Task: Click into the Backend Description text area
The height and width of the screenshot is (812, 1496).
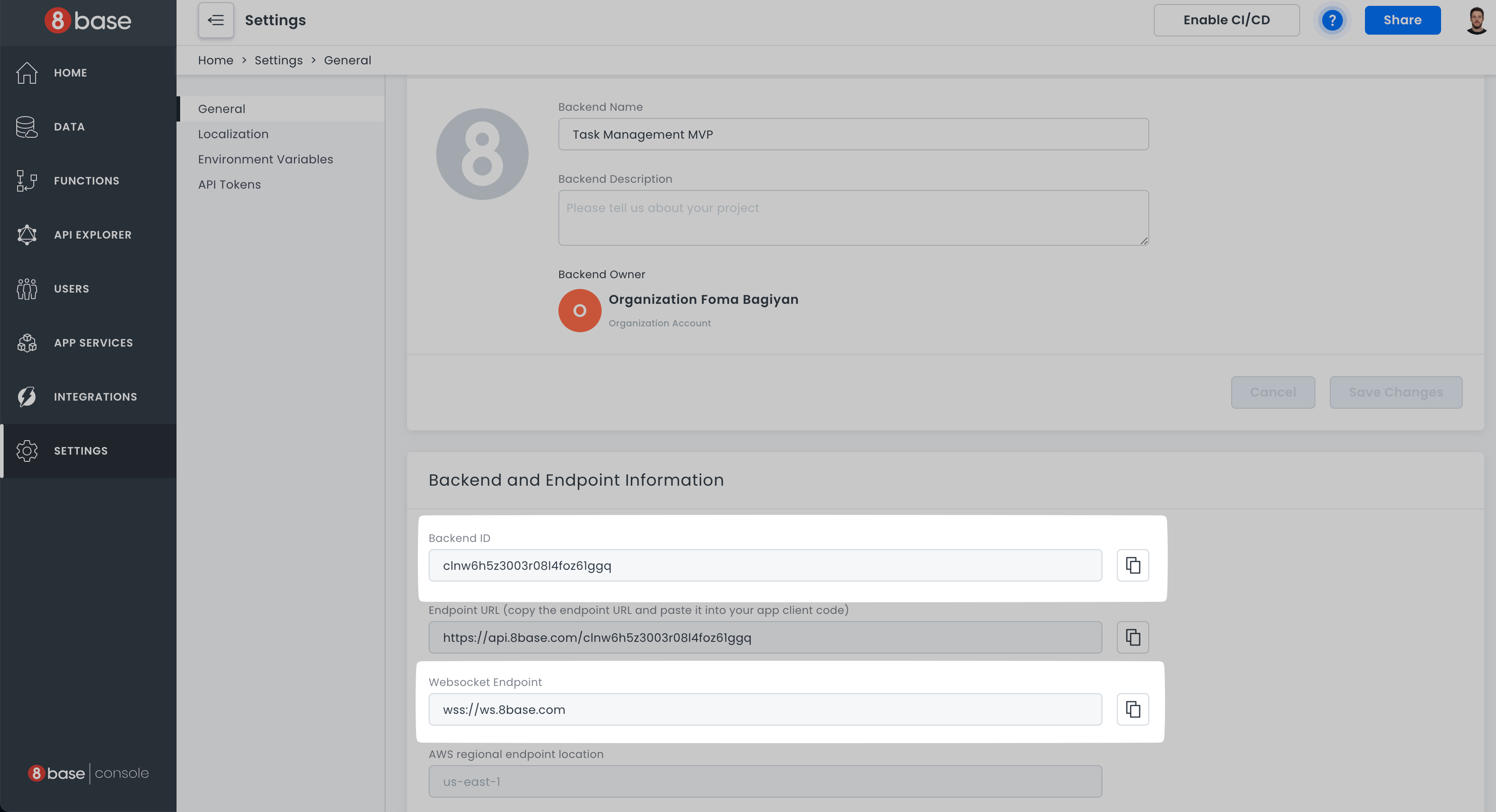Action: 852,218
